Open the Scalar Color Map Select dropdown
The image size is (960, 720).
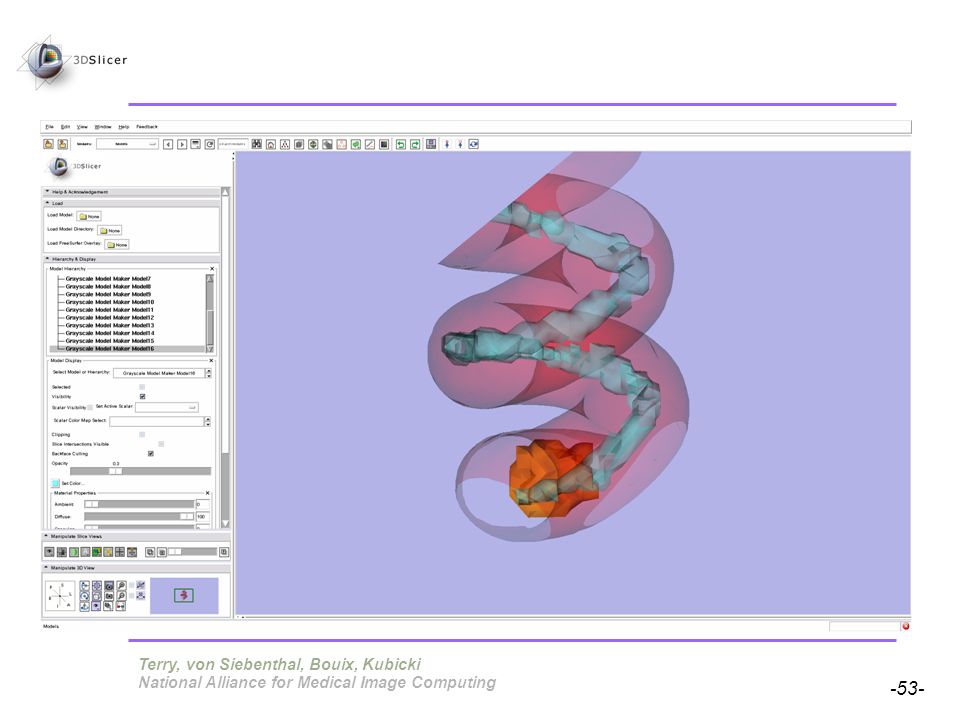pos(160,421)
